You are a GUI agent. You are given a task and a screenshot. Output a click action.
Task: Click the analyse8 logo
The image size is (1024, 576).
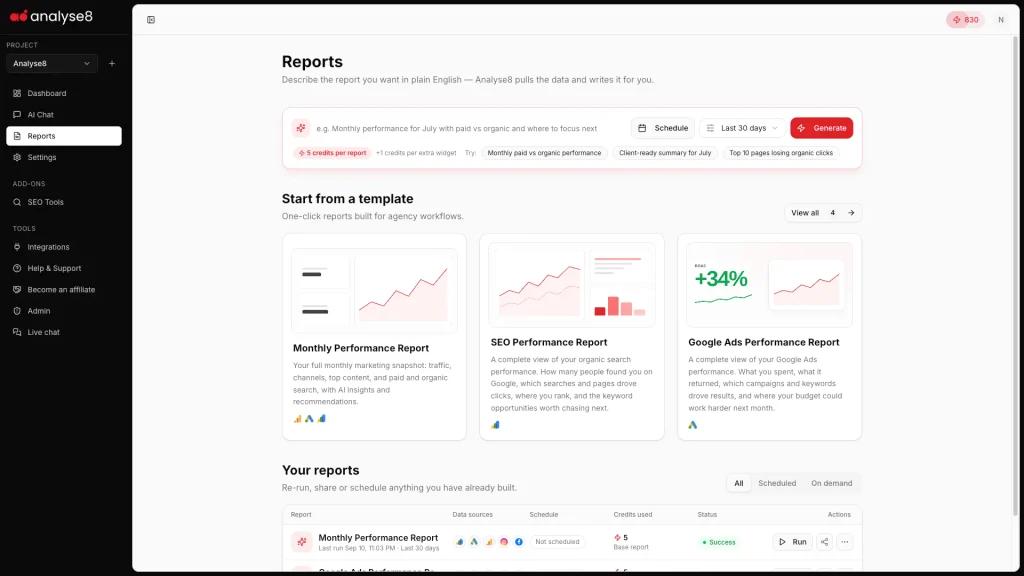(x=51, y=16)
